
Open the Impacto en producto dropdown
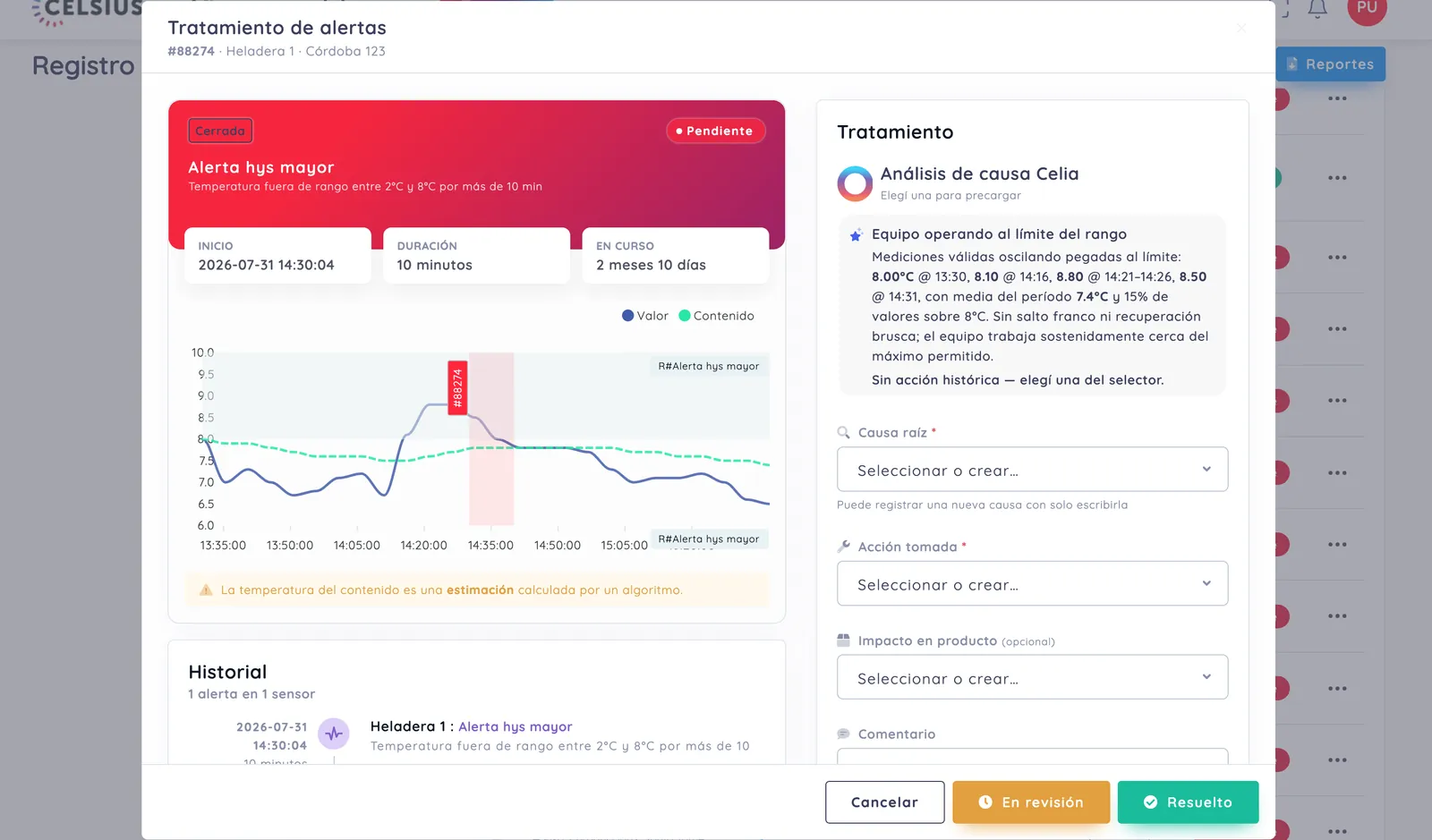pos(1032,678)
